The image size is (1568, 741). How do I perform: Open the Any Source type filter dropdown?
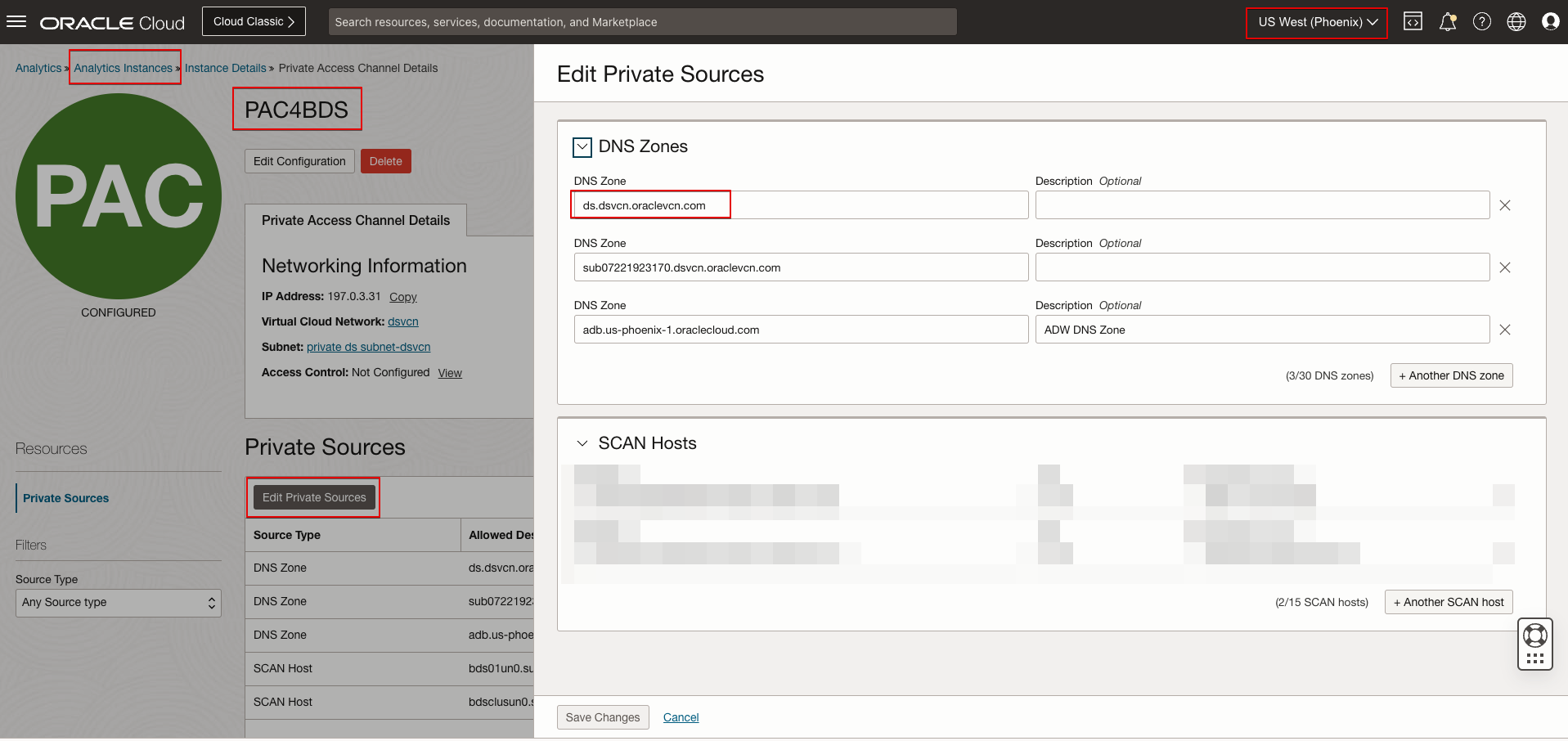click(119, 603)
